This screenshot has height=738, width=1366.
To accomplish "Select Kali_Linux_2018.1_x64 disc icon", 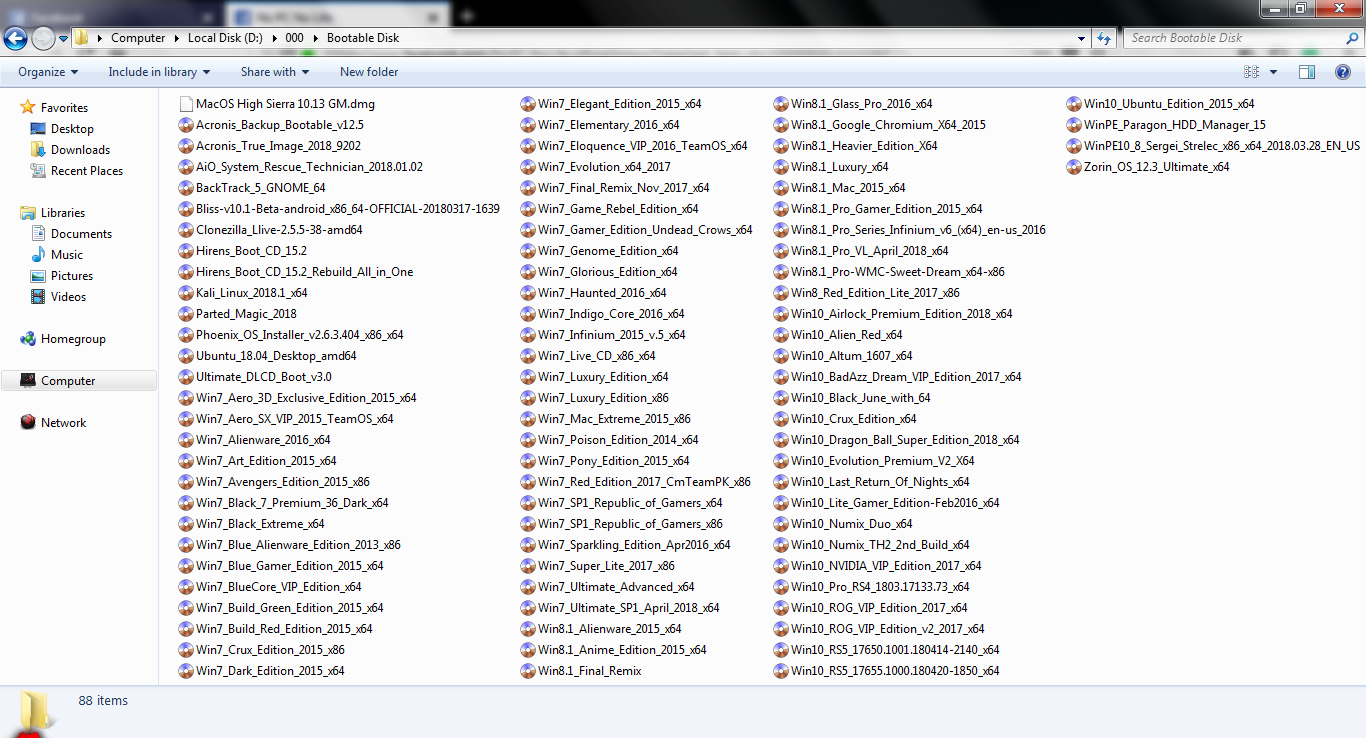I will tap(186, 293).
